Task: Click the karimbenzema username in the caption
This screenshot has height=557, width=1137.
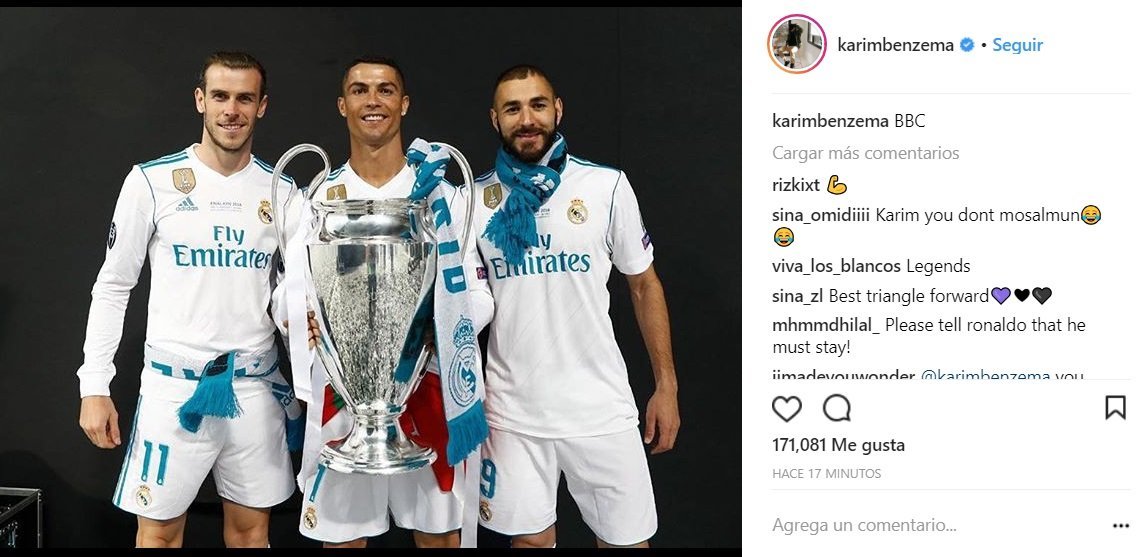Action: click(830, 121)
